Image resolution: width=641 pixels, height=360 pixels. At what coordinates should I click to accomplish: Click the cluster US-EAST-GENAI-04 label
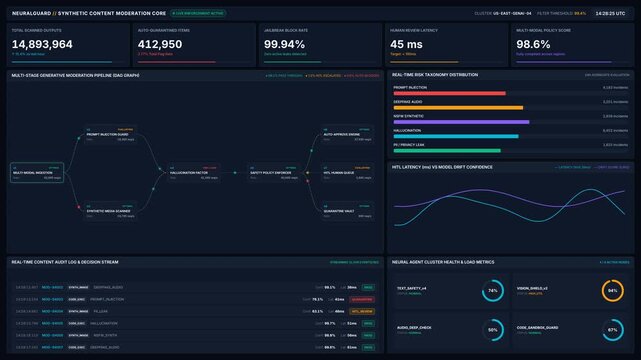503,13
